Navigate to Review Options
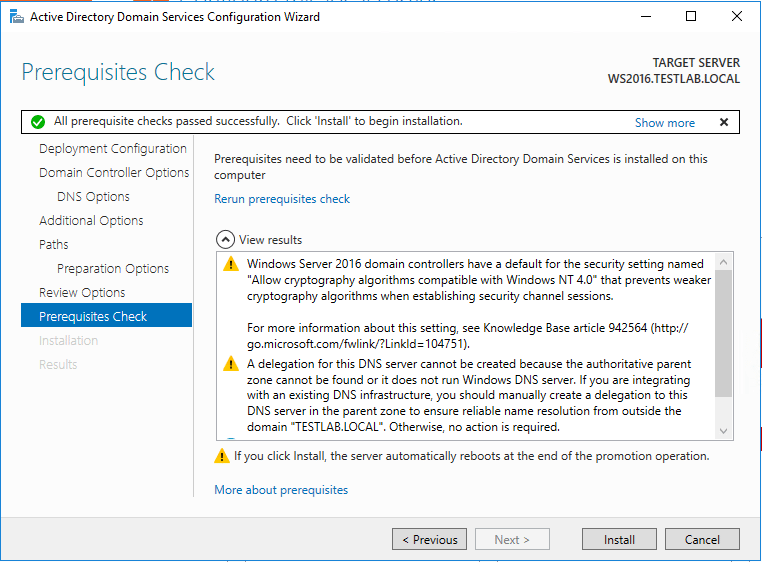 pos(82,293)
